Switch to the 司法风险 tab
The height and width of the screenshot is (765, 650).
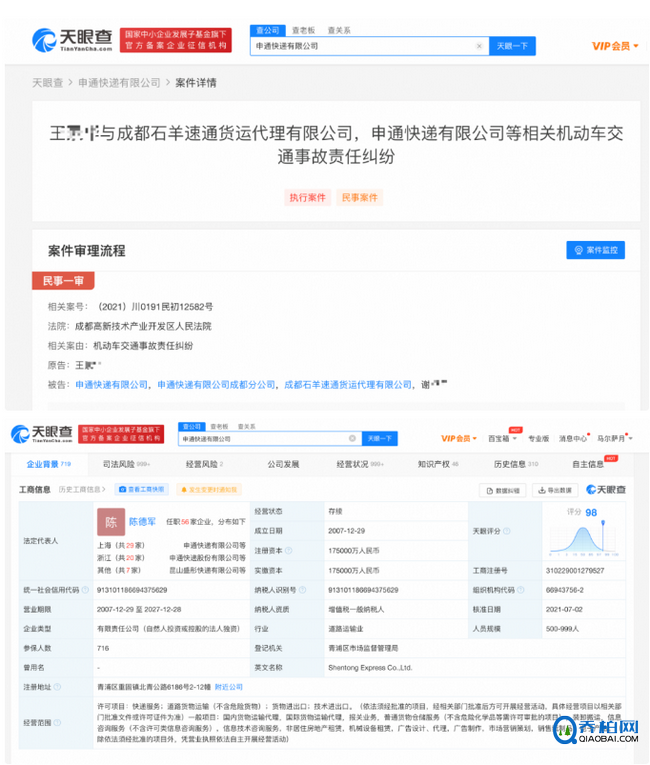coord(126,464)
